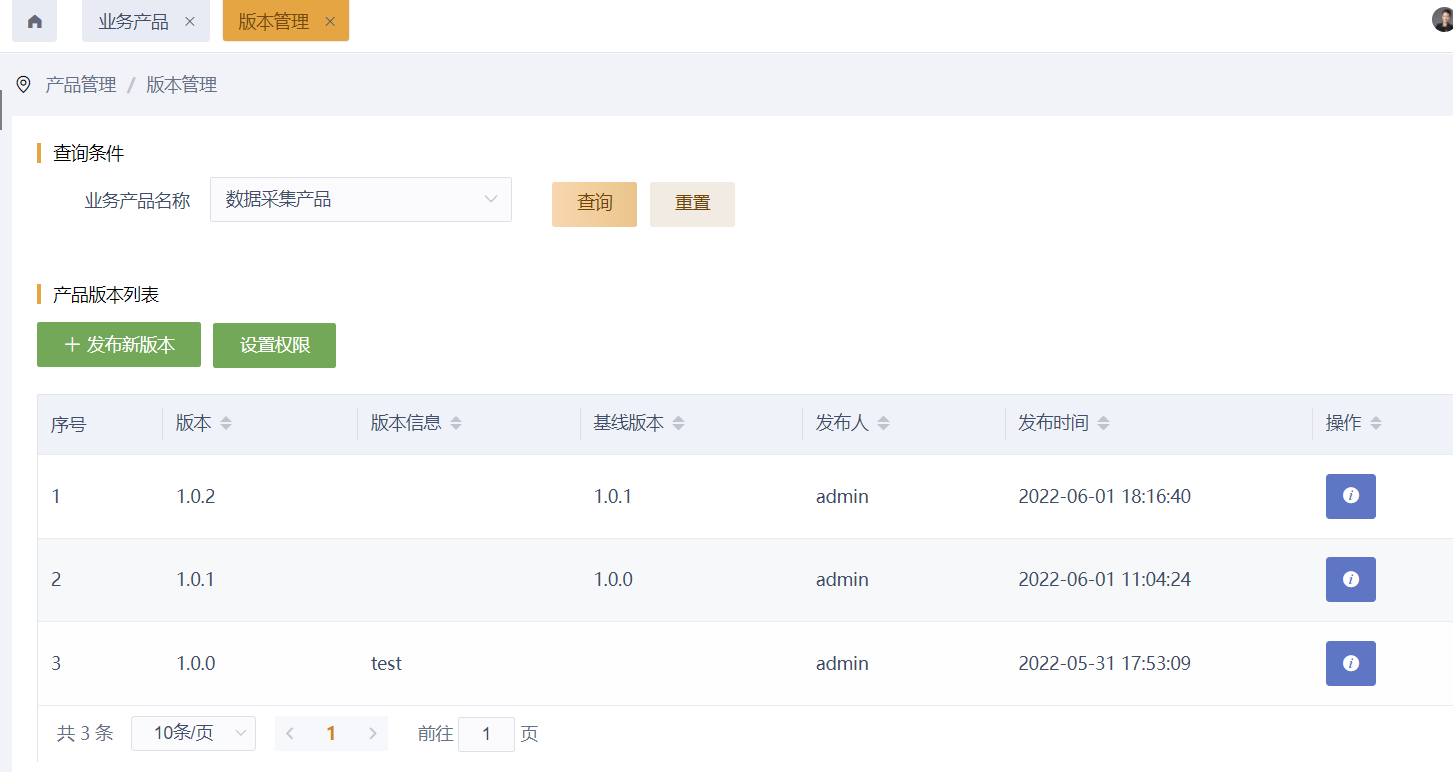
Task: Close the 业务产品 tab
Action: 190,21
